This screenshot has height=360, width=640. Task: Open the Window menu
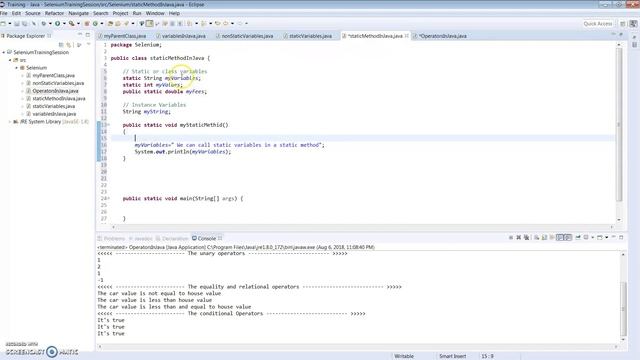coord(155,13)
